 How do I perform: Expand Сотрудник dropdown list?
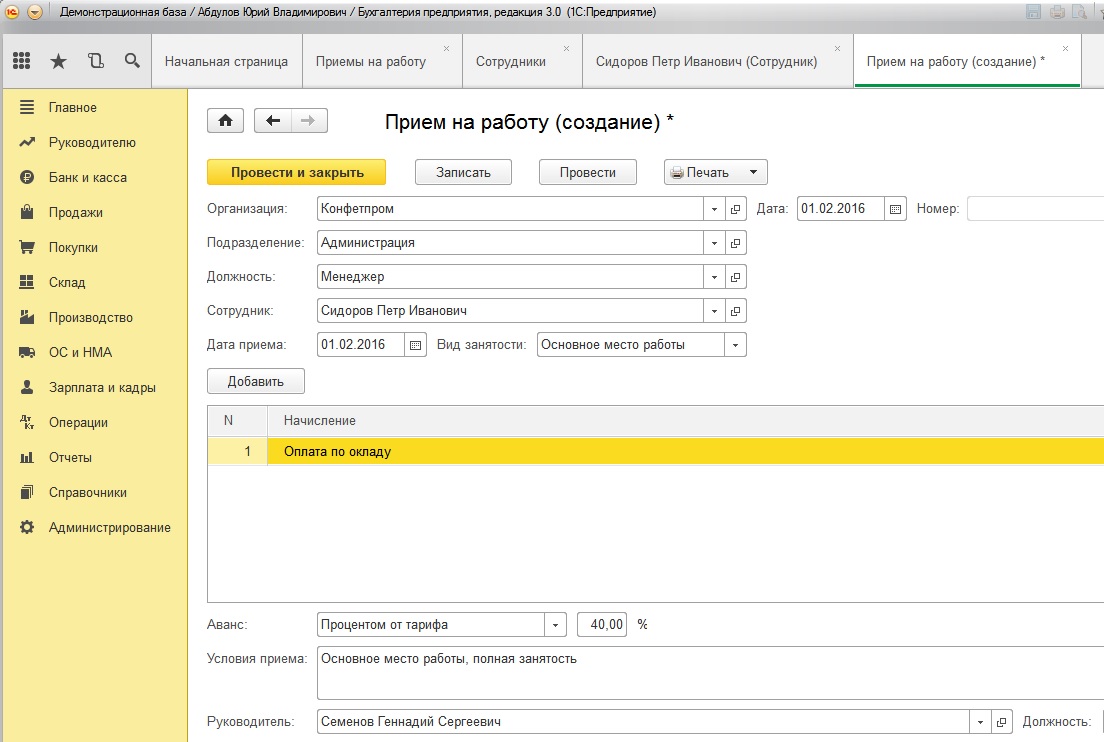tap(714, 310)
